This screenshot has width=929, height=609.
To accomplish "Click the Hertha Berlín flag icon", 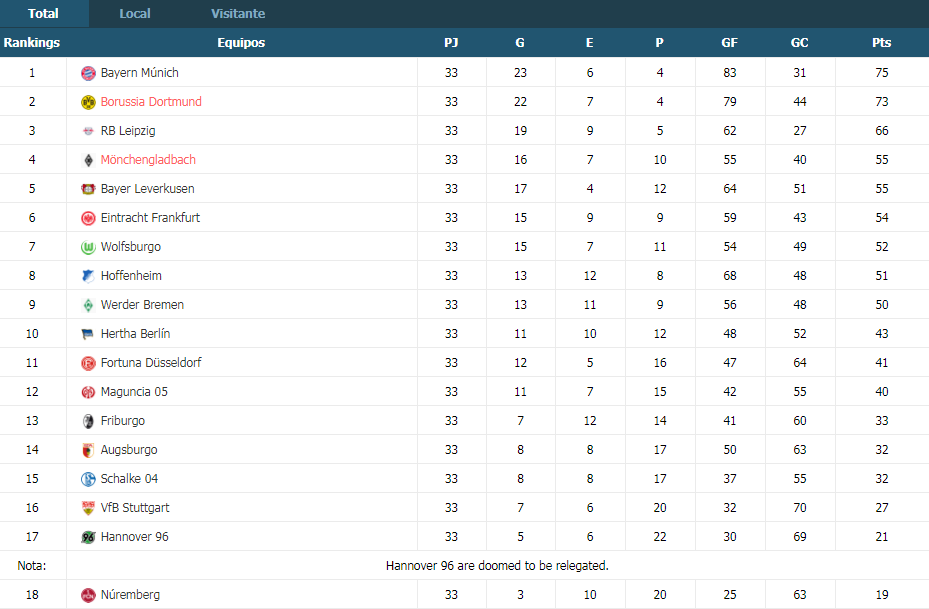I will coord(88,334).
